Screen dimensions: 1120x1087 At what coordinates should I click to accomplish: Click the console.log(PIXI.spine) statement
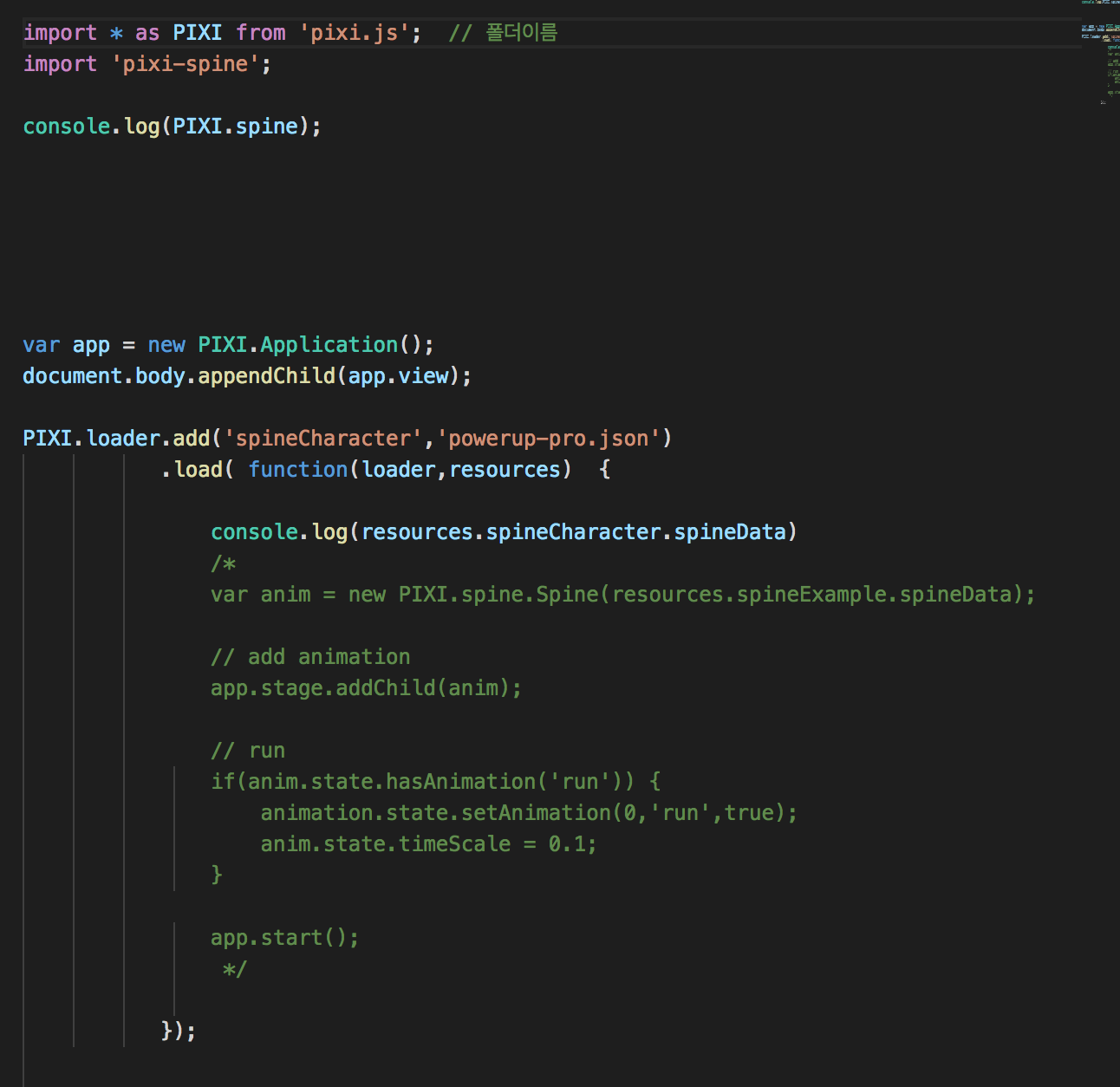[x=171, y=126]
